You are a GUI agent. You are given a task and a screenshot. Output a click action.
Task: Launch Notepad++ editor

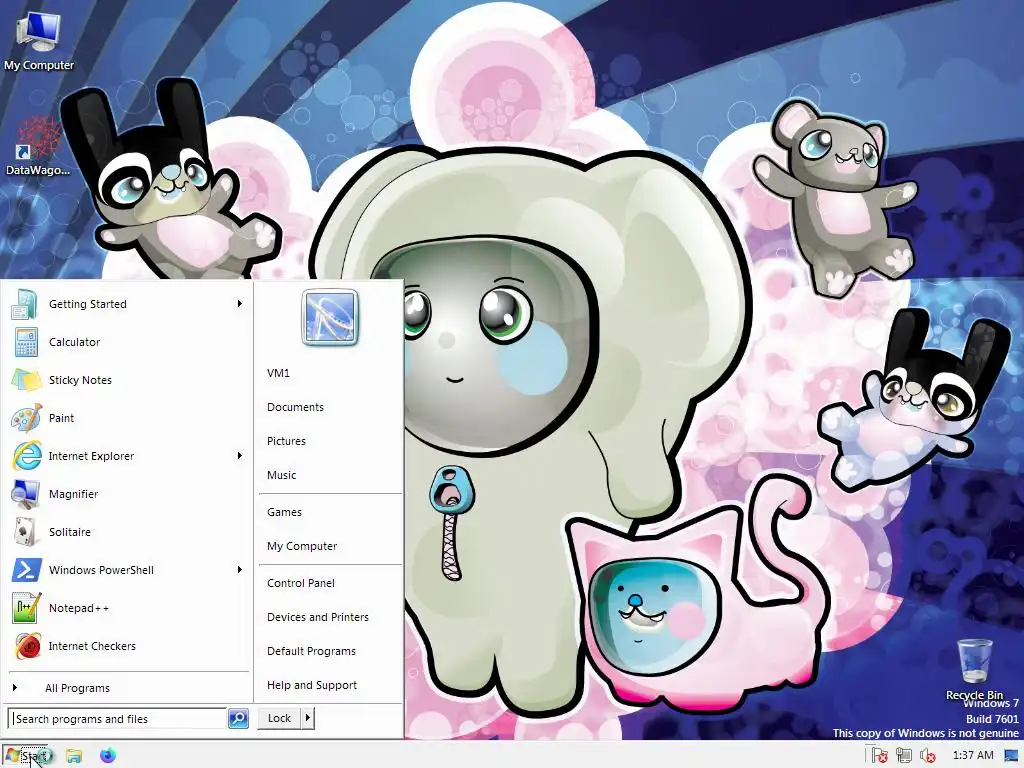pos(127,608)
